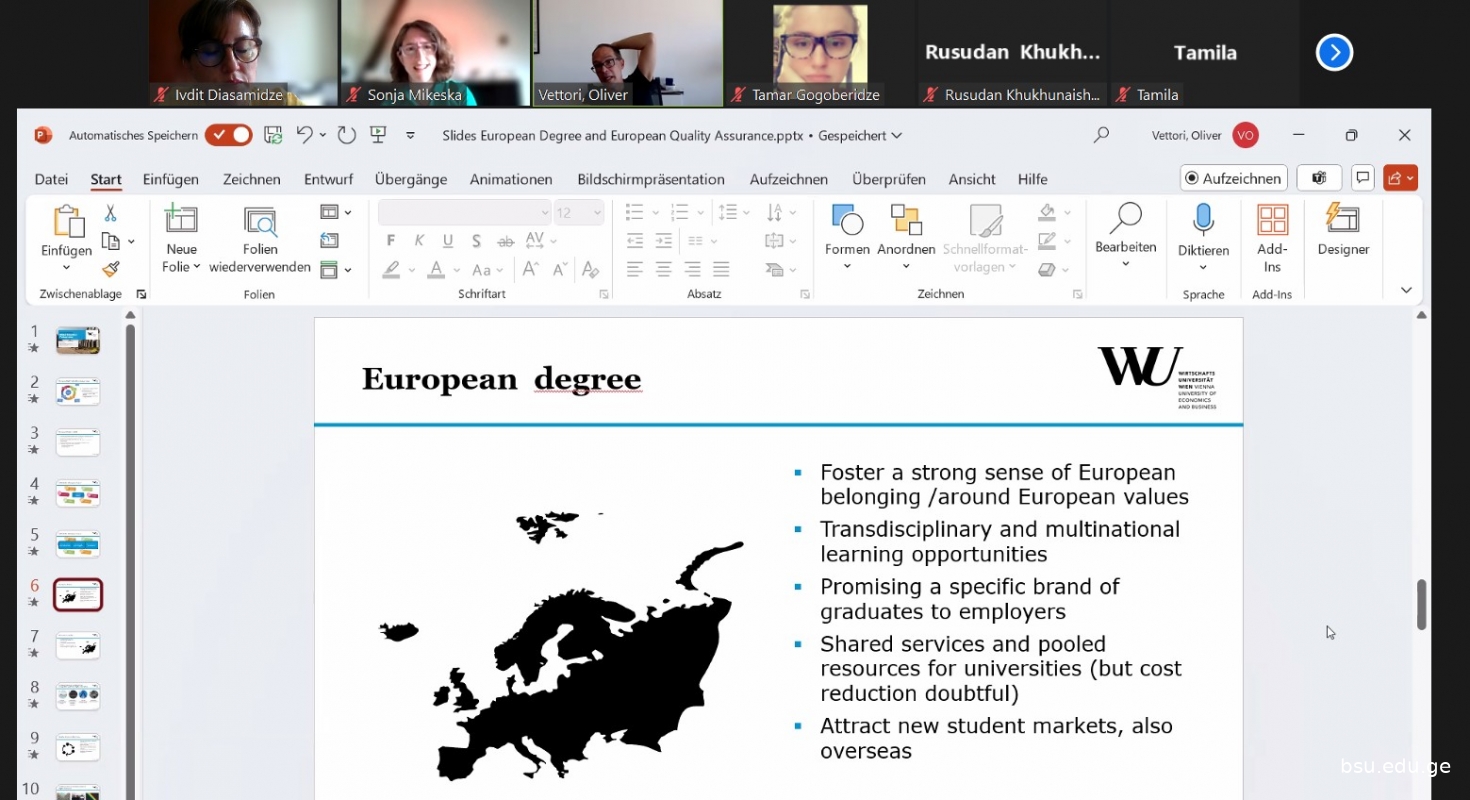The width and height of the screenshot is (1470, 800).
Task: Switch to the Bildschirmpräsentation tab
Action: point(650,179)
